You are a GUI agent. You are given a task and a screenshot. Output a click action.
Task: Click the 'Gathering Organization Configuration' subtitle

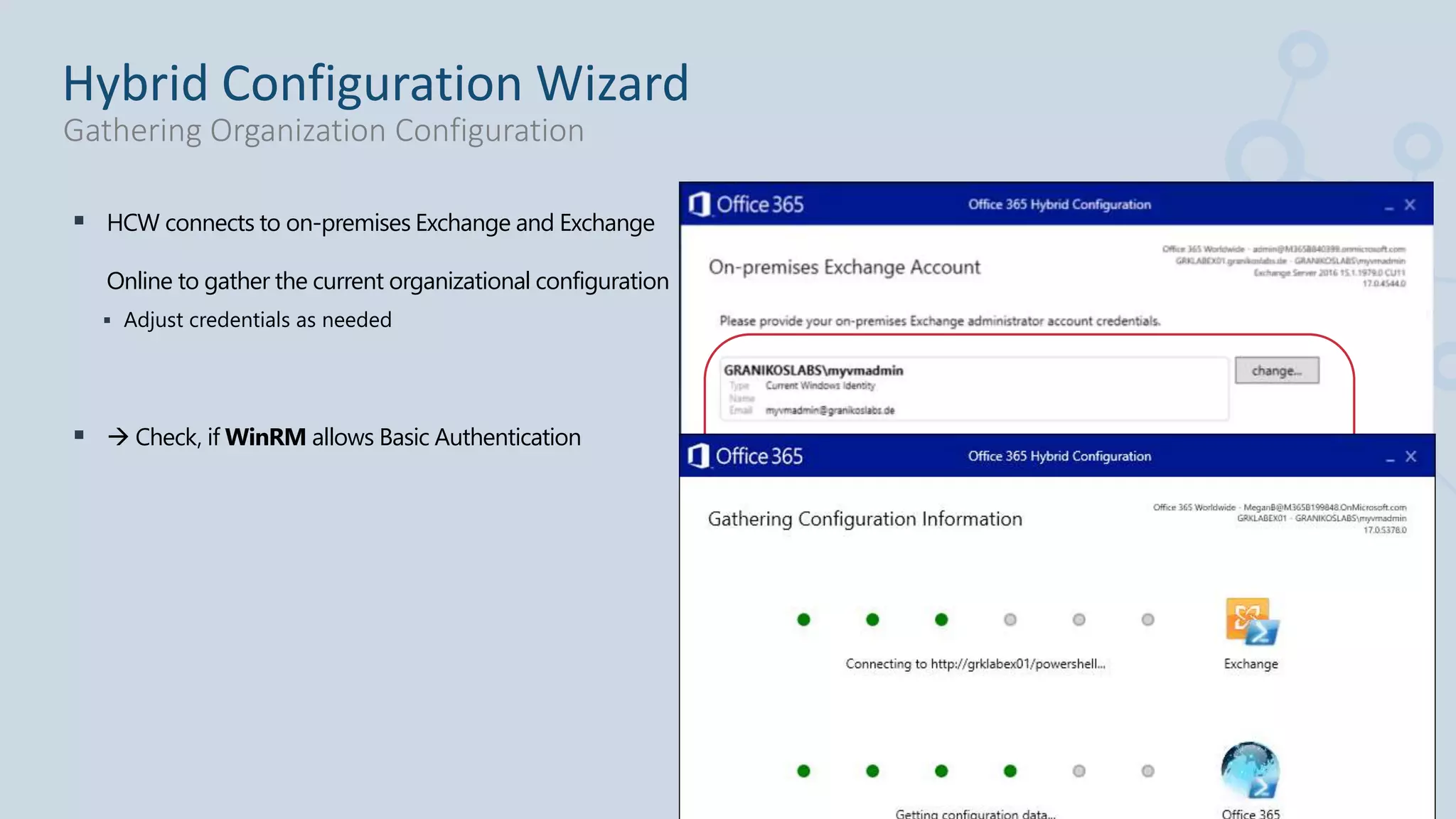click(x=323, y=131)
